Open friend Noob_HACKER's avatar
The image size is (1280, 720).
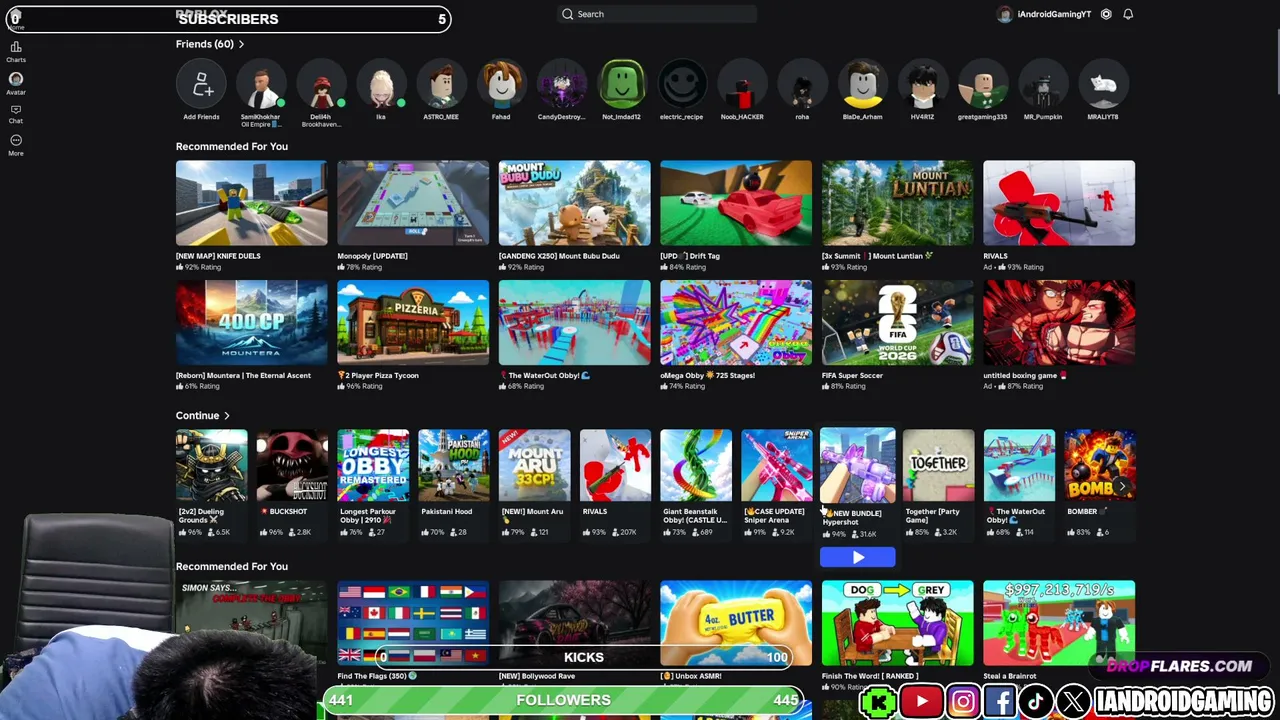click(742, 85)
